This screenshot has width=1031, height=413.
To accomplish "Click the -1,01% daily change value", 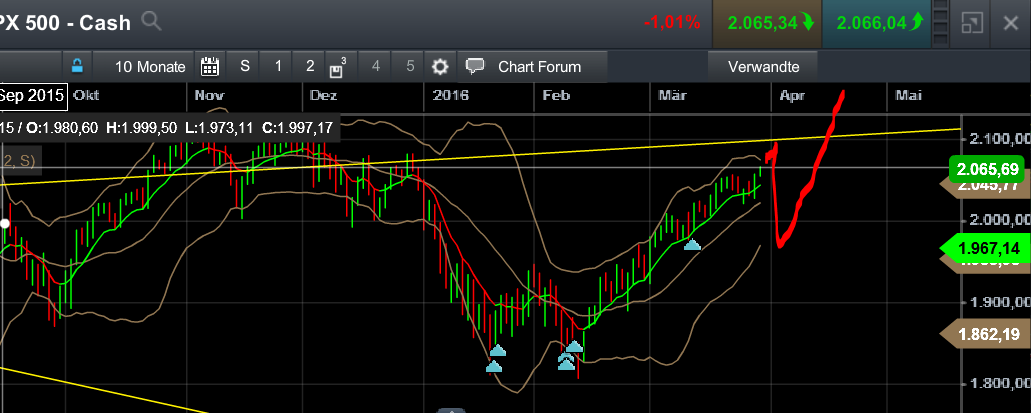I will pyautogui.click(x=671, y=23).
